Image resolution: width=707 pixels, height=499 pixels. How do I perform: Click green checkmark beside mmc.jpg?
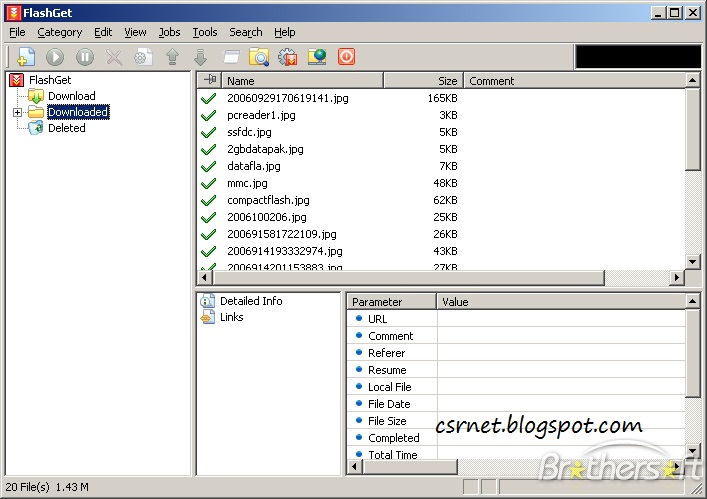208,183
